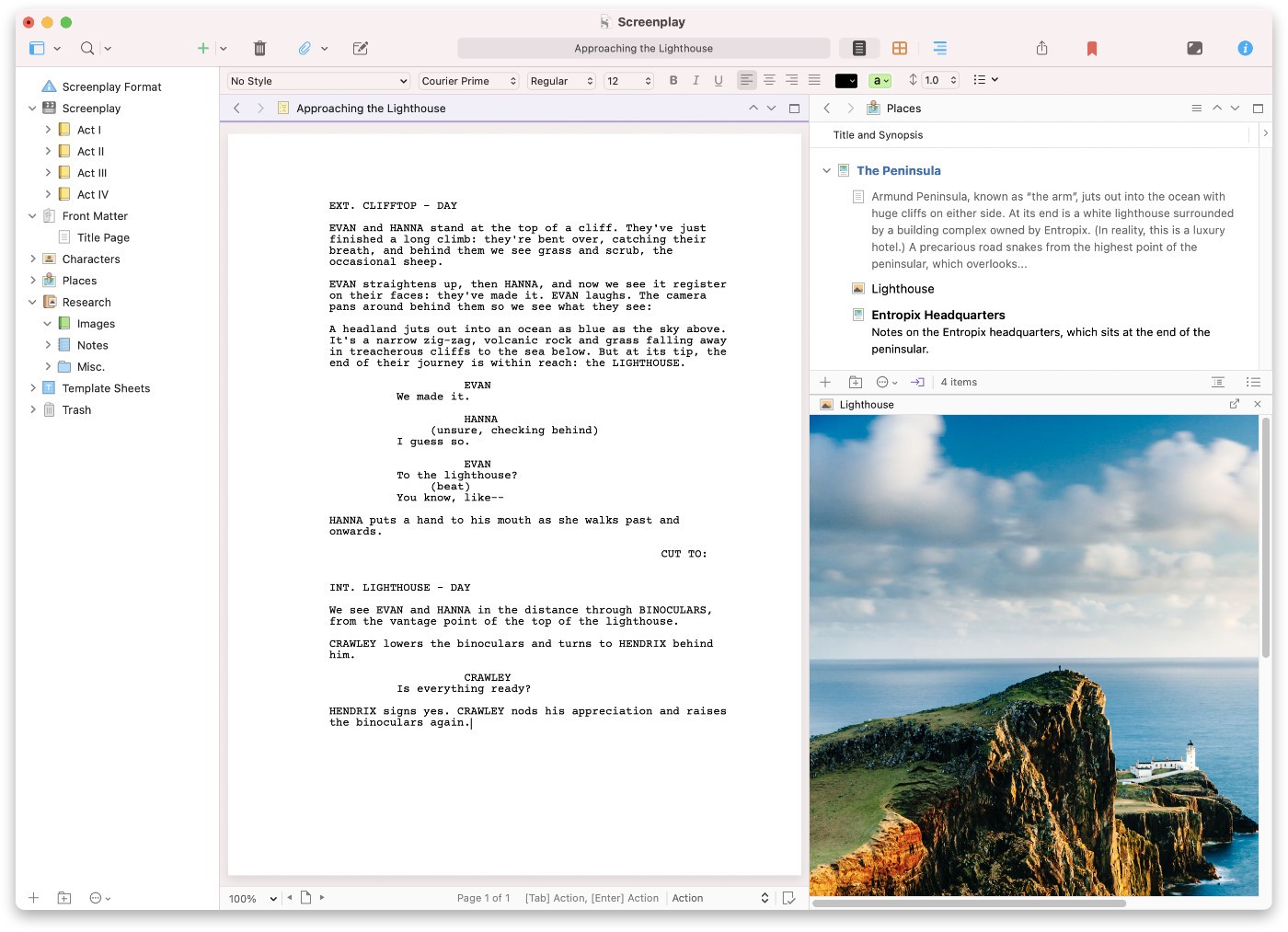Open the Inspector panel (blue info icon)

click(1245, 48)
